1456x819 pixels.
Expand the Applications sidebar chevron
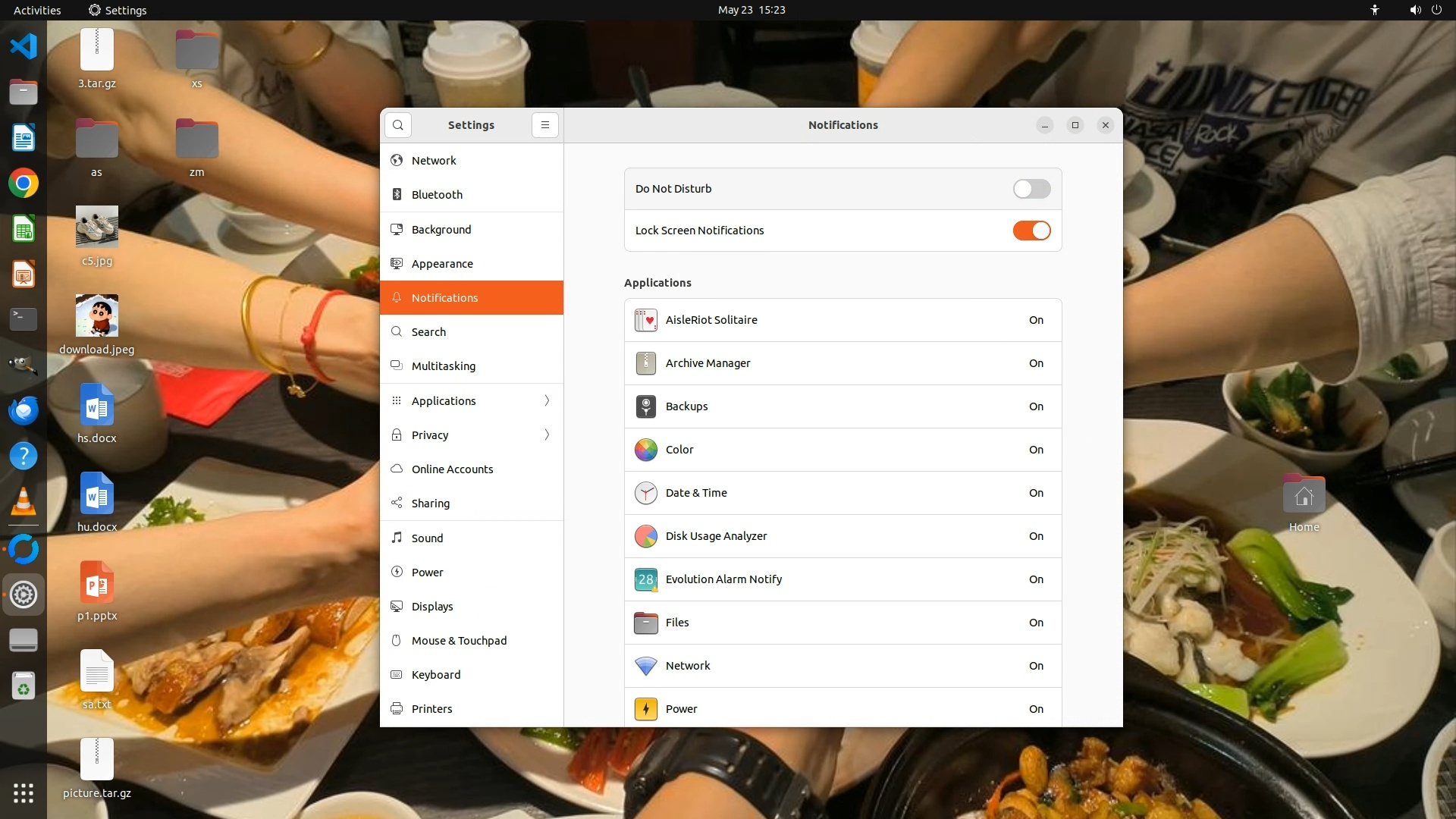(x=547, y=400)
